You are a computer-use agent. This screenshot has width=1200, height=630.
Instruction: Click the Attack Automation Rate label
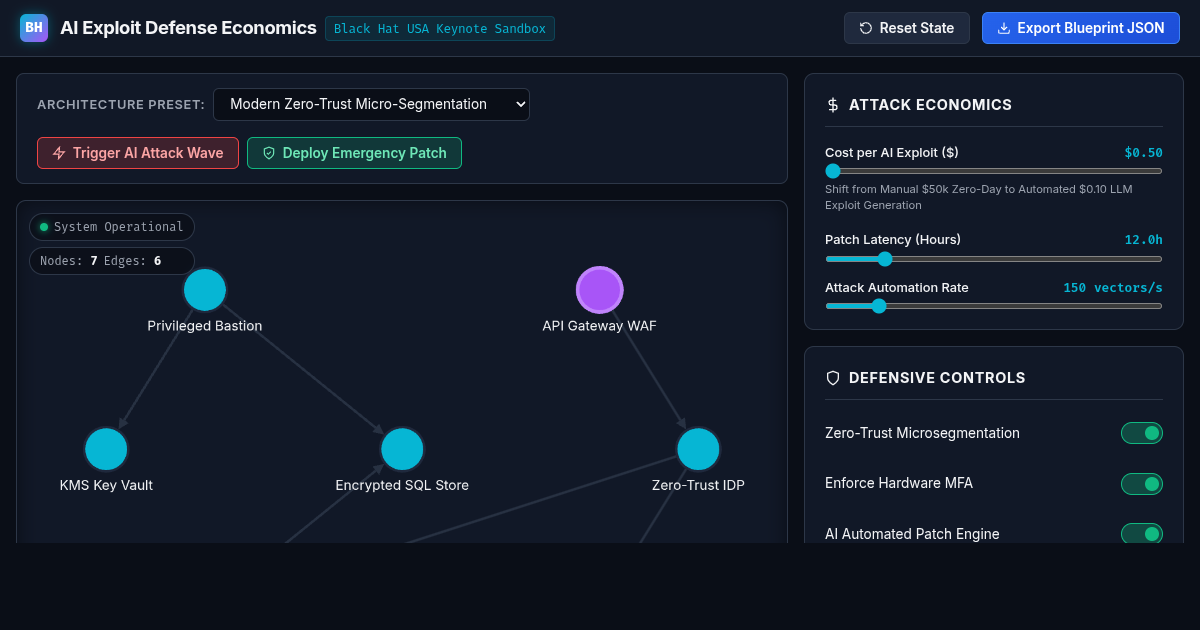point(897,288)
